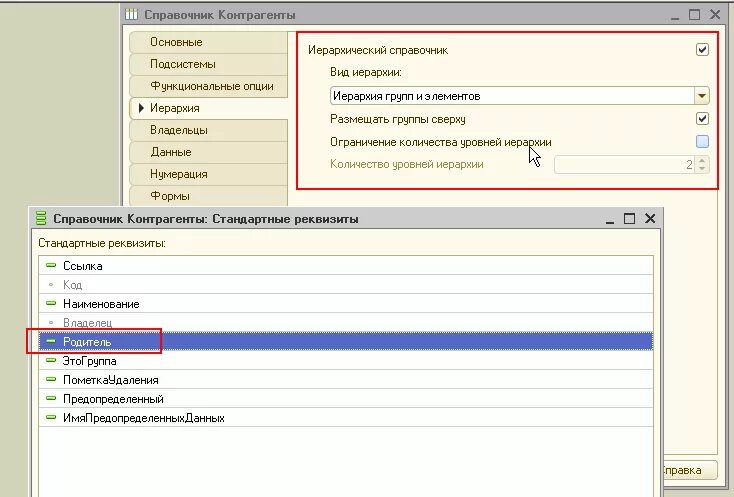Toggle Размещать группы сверху checkbox
Viewport: 734px width, 497px height.
tap(702, 119)
